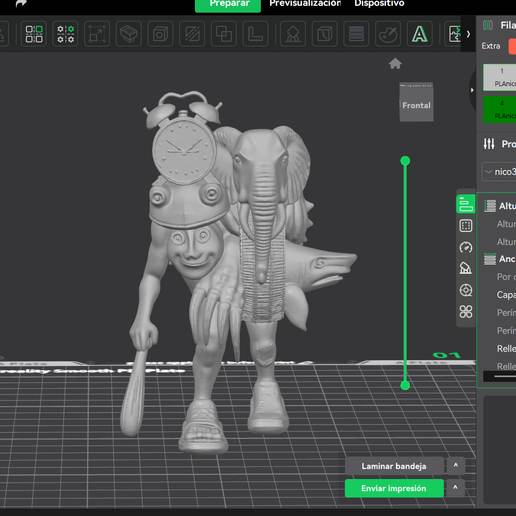Open the Enviar impresión options arrow
This screenshot has width=516, height=516.
[x=456, y=488]
